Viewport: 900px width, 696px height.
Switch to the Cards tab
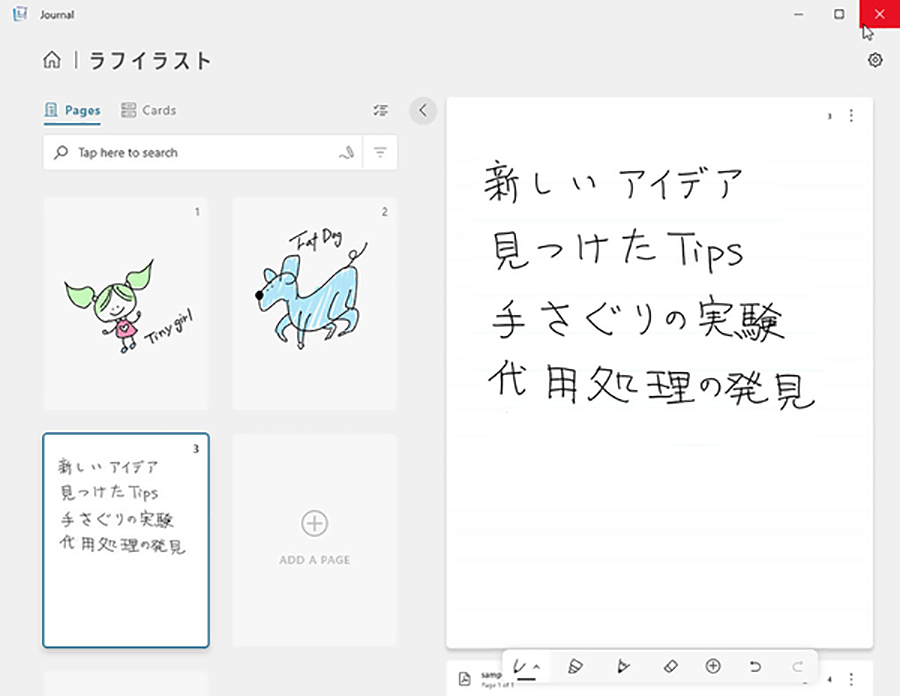148,110
